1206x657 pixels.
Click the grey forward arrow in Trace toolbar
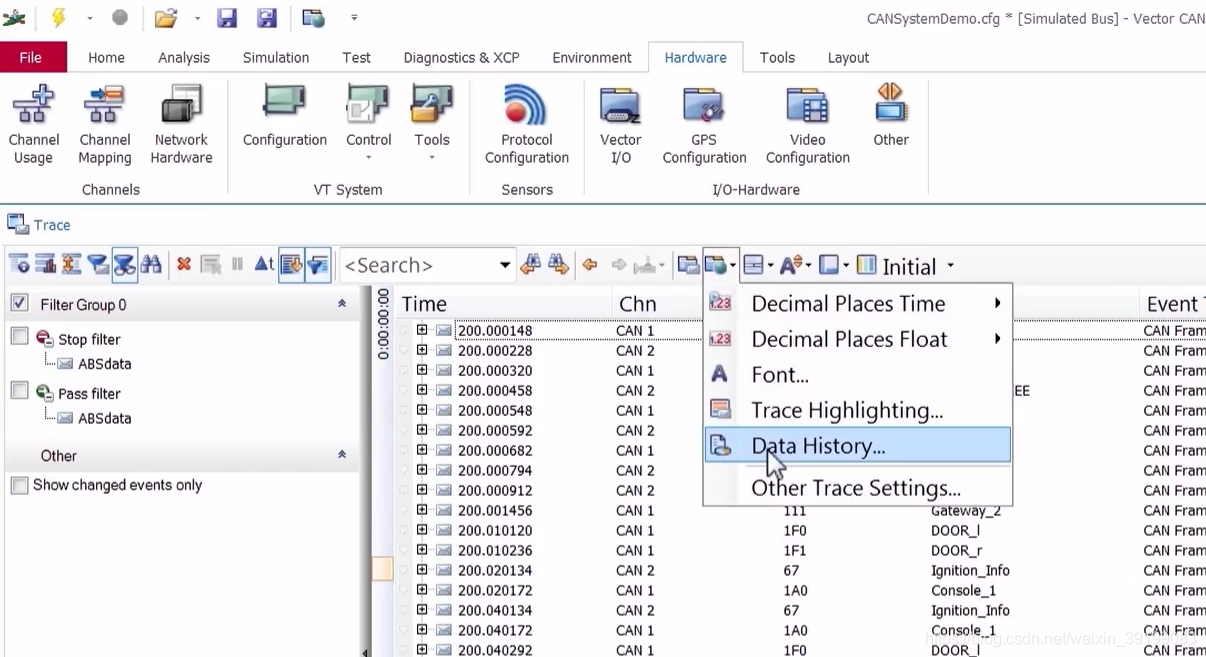point(619,265)
